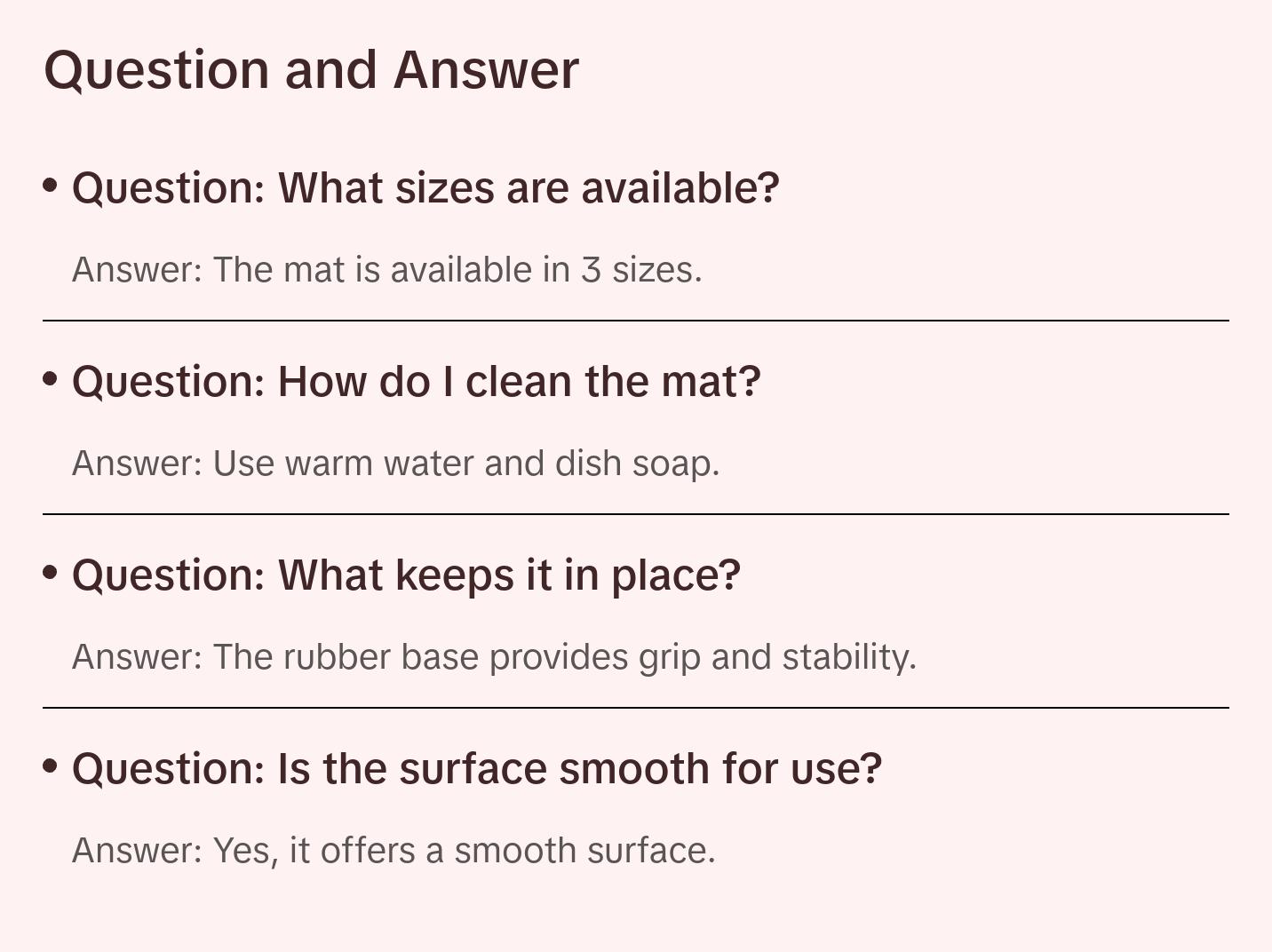
Task: Click the answer mentioning the rubber base
Action: click(x=494, y=657)
